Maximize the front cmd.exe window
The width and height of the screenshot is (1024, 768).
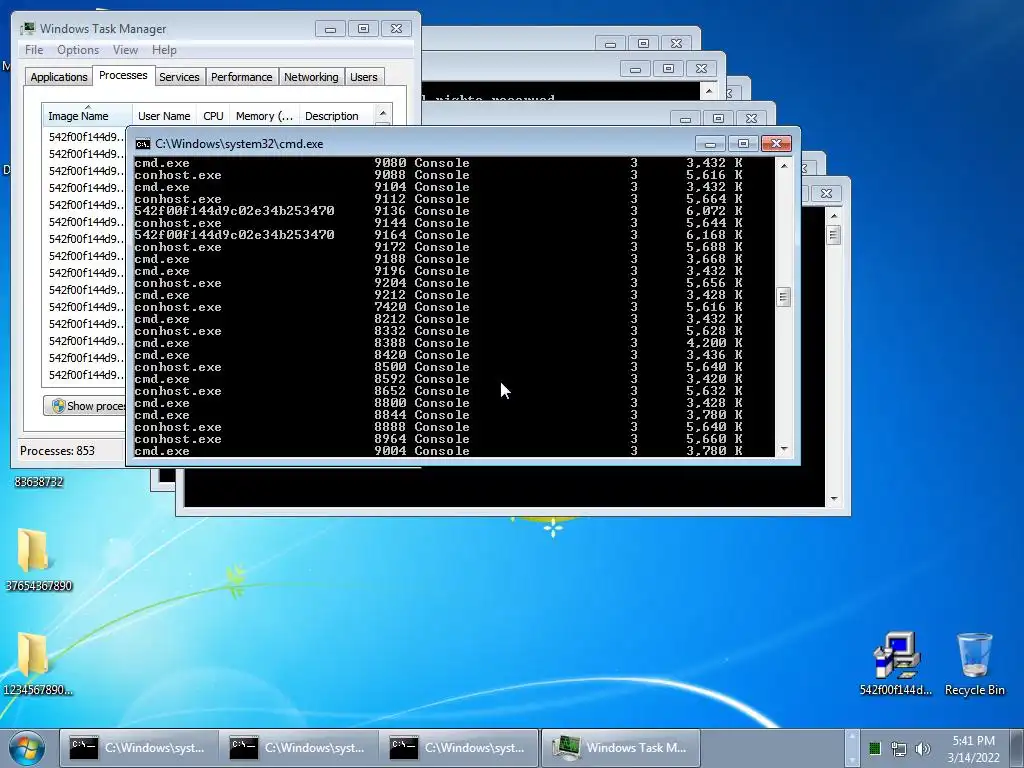(x=743, y=144)
